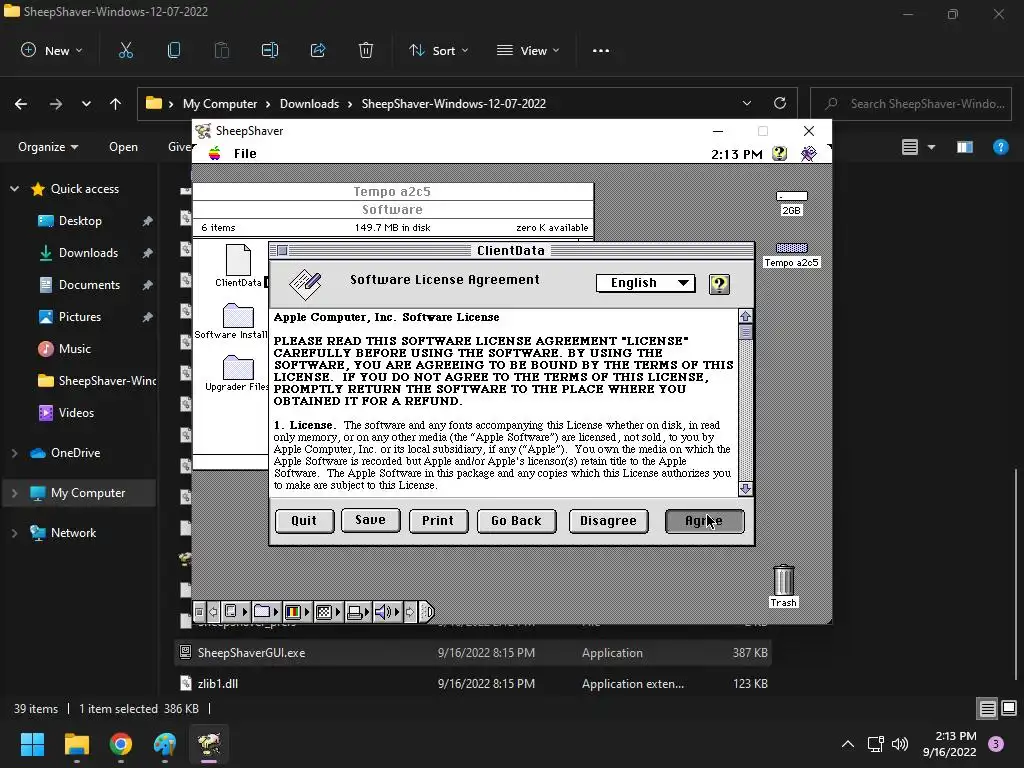Open the printer selector control strip module

pyautogui.click(x=358, y=612)
